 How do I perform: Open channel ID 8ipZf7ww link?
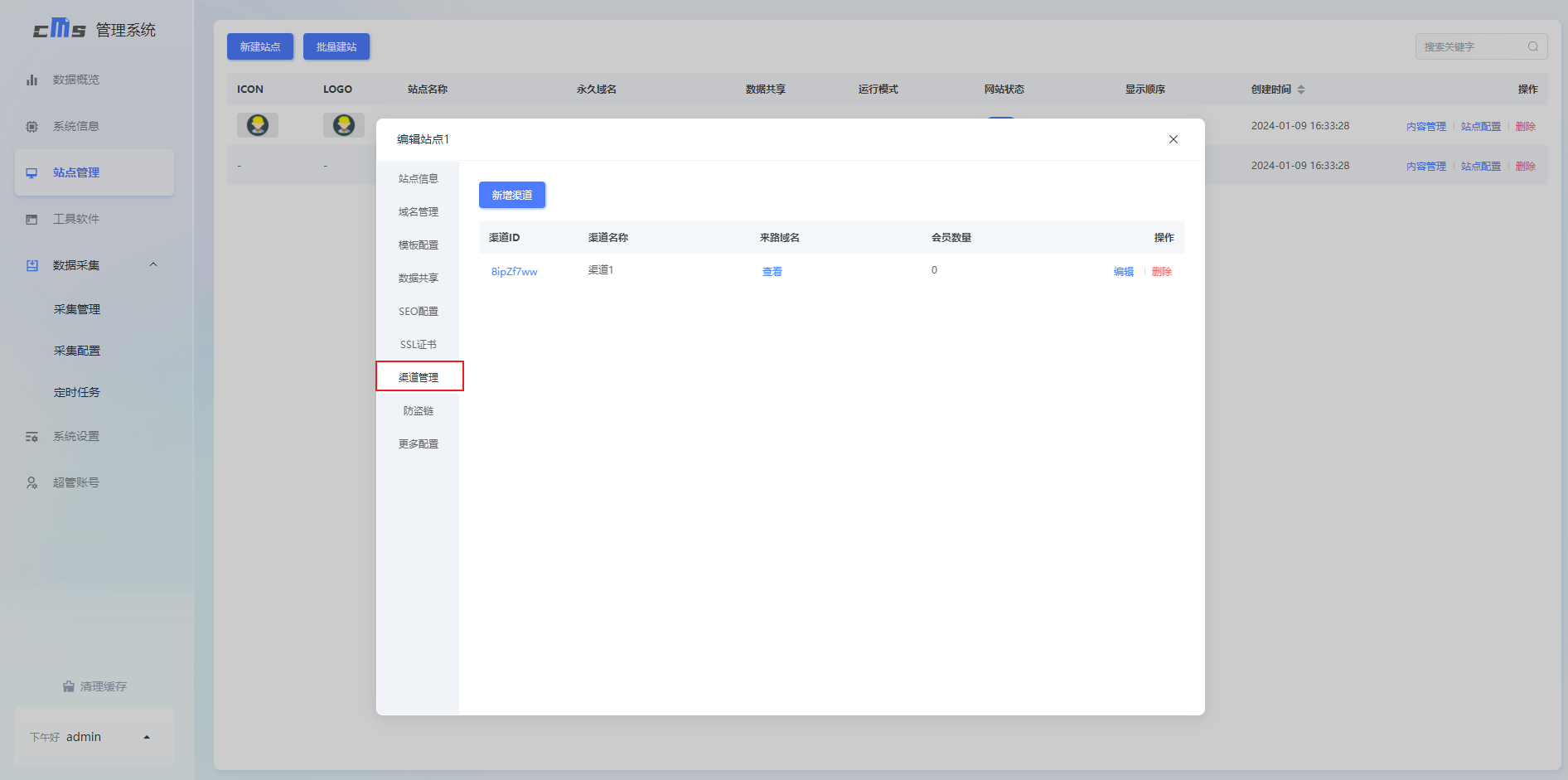click(514, 272)
